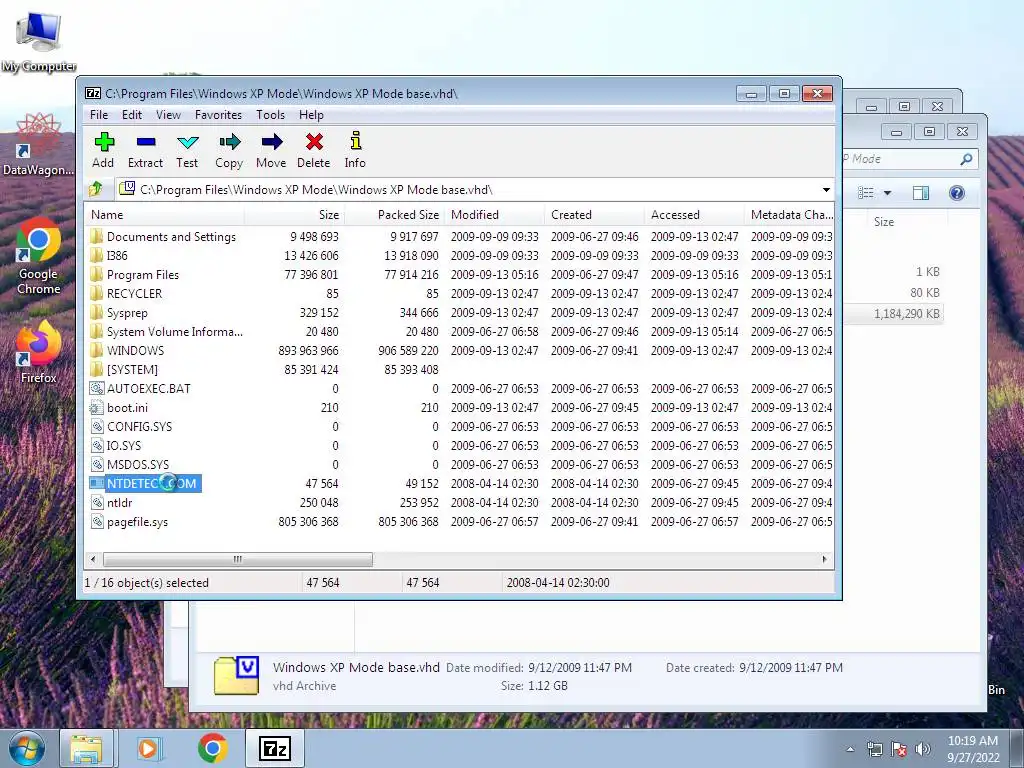Launch Windows Media Player from taskbar
This screenshot has width=1024, height=768.
(149, 748)
